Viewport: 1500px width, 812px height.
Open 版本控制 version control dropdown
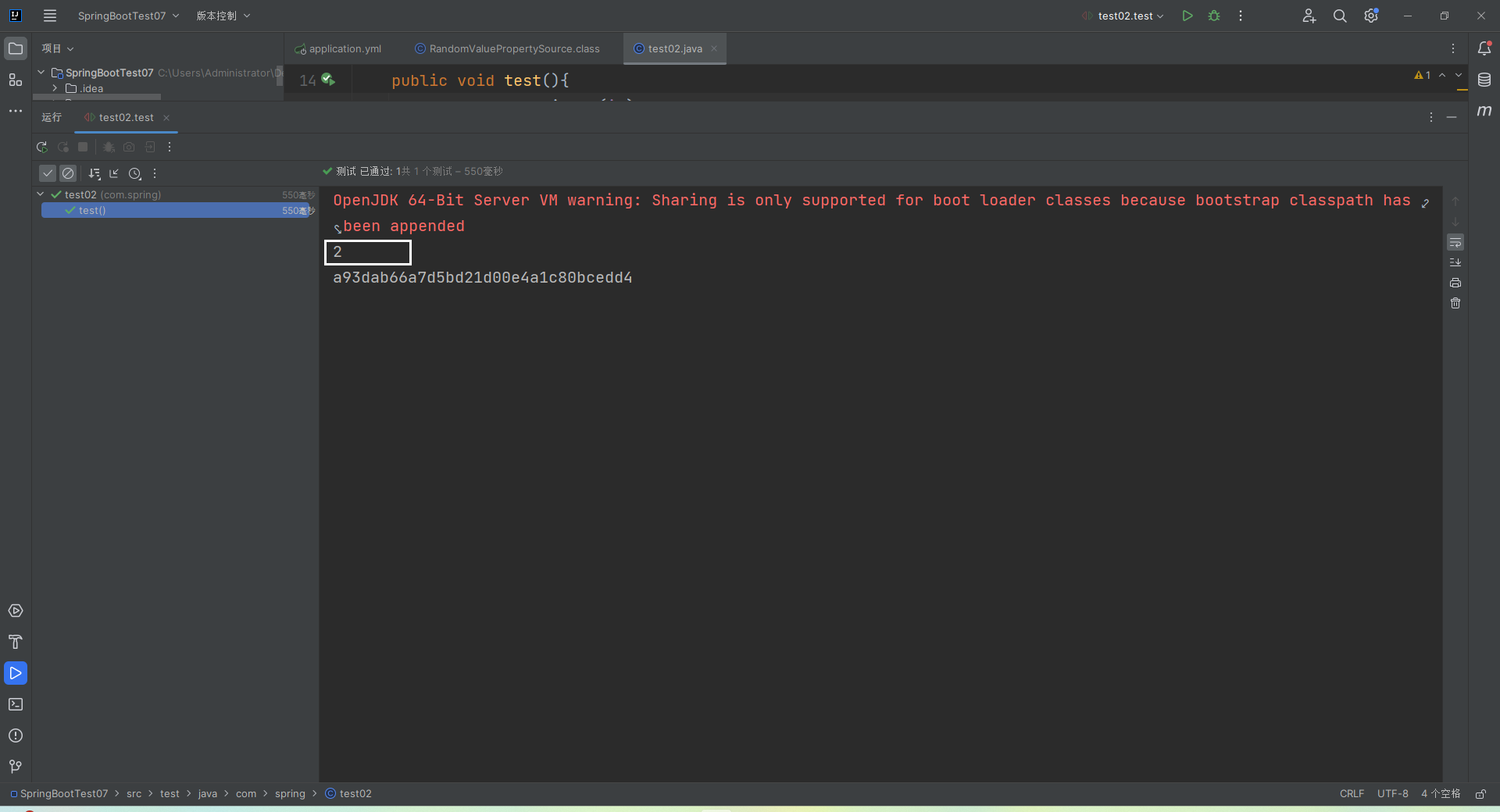(x=223, y=16)
